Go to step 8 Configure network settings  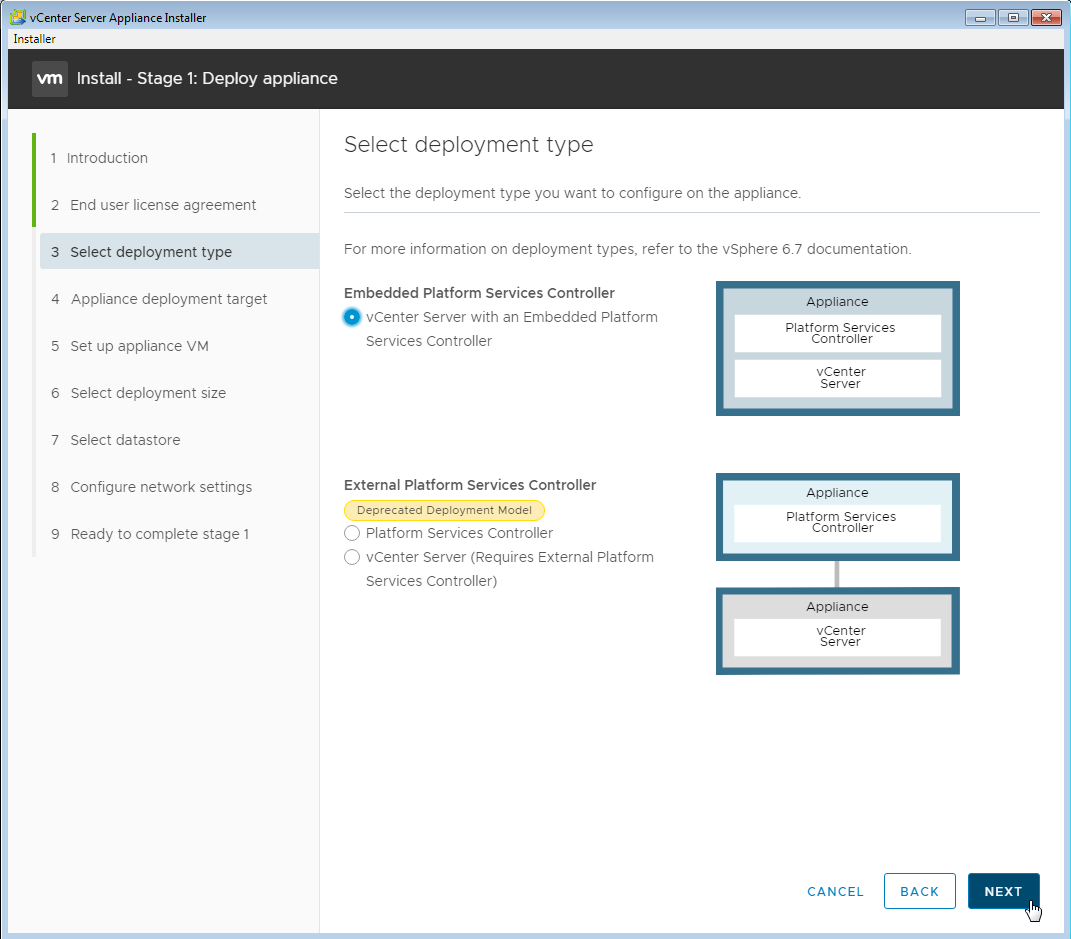161,487
